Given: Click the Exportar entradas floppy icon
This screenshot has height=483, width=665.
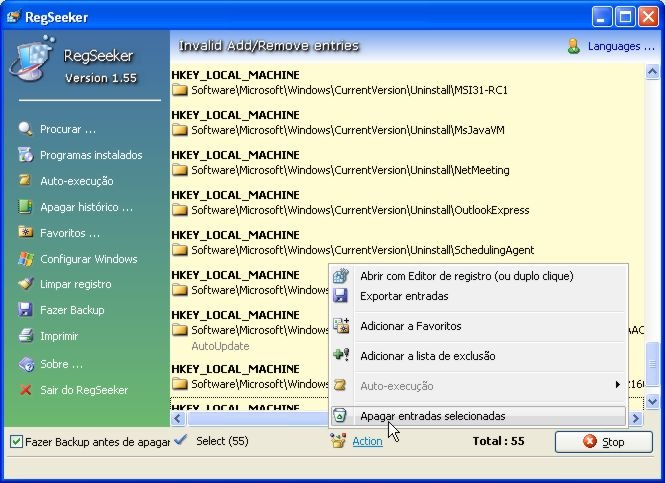Looking at the screenshot, I should pyautogui.click(x=341, y=295).
